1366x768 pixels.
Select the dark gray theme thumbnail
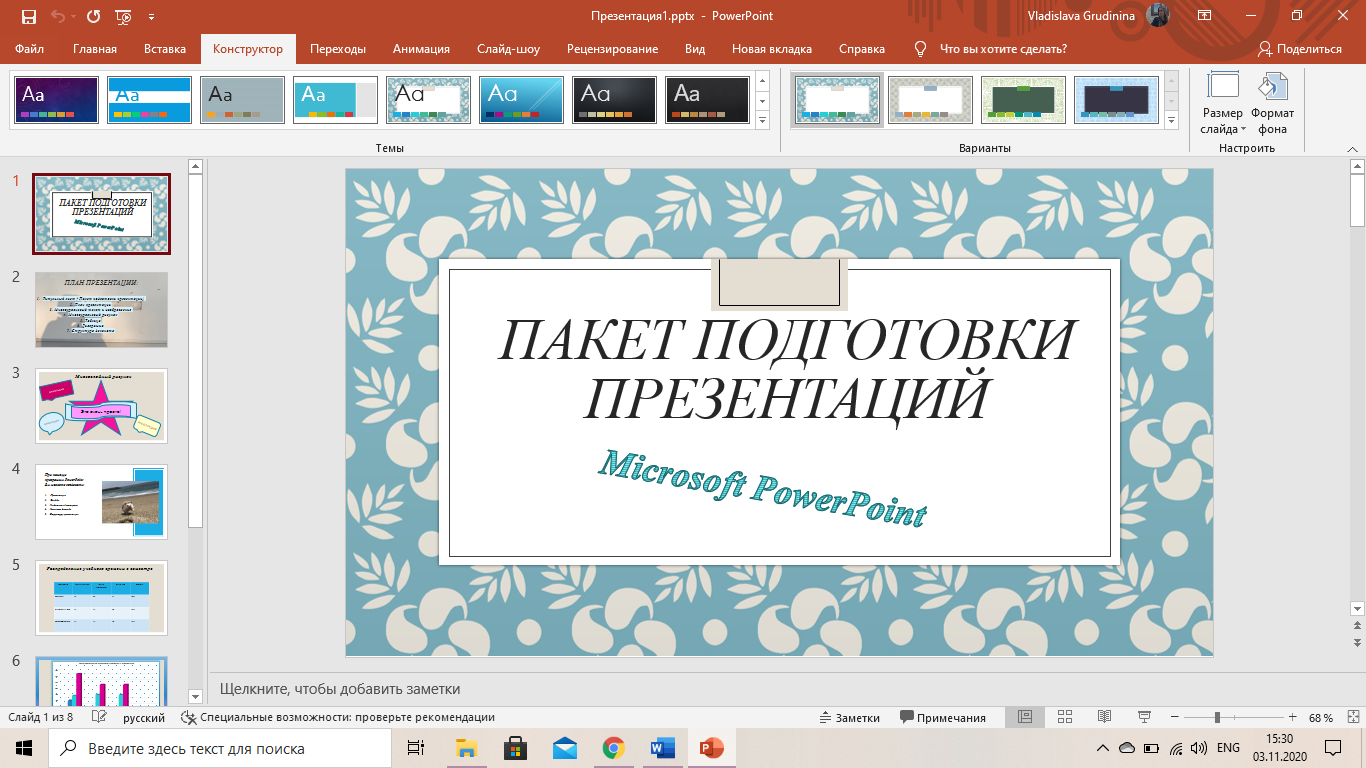click(614, 100)
